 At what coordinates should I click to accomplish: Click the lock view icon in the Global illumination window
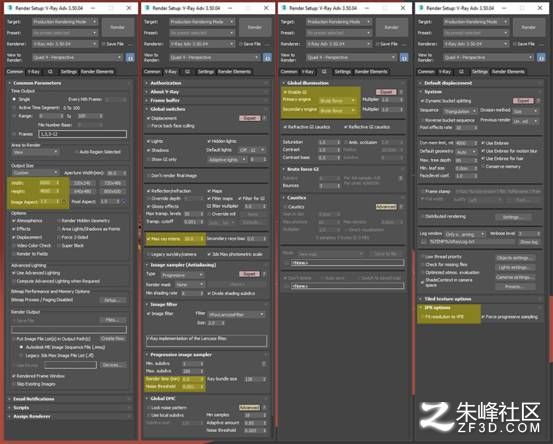404,58
